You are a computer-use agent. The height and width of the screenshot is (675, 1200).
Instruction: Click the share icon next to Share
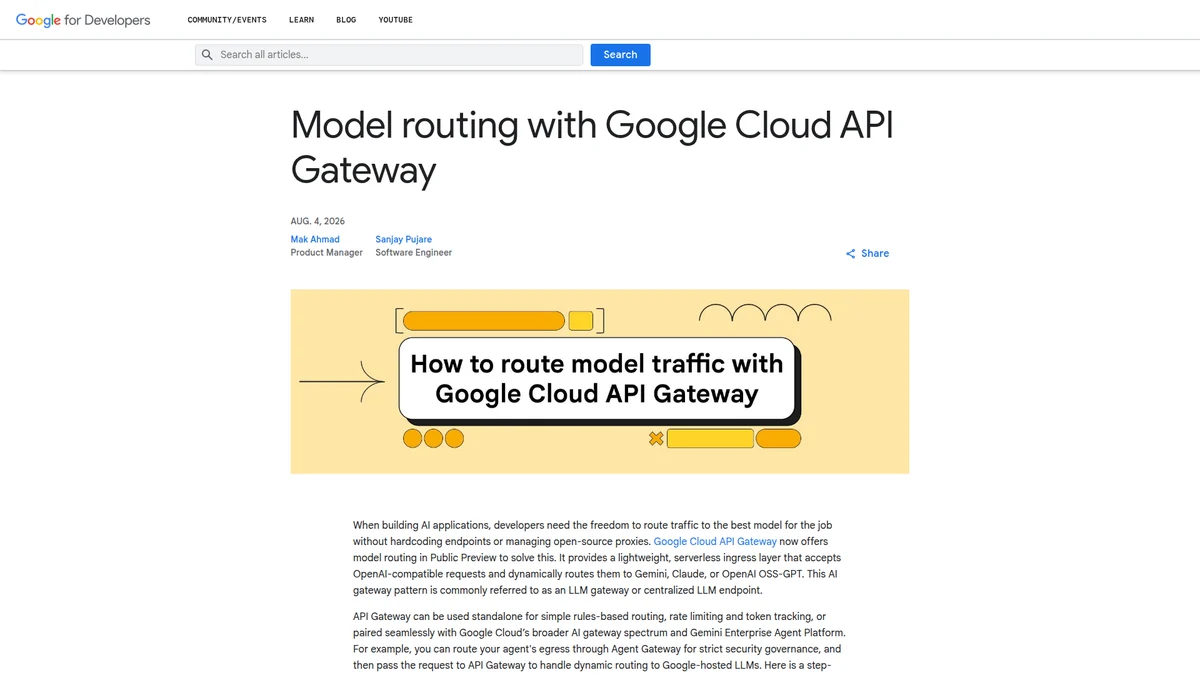click(x=850, y=254)
